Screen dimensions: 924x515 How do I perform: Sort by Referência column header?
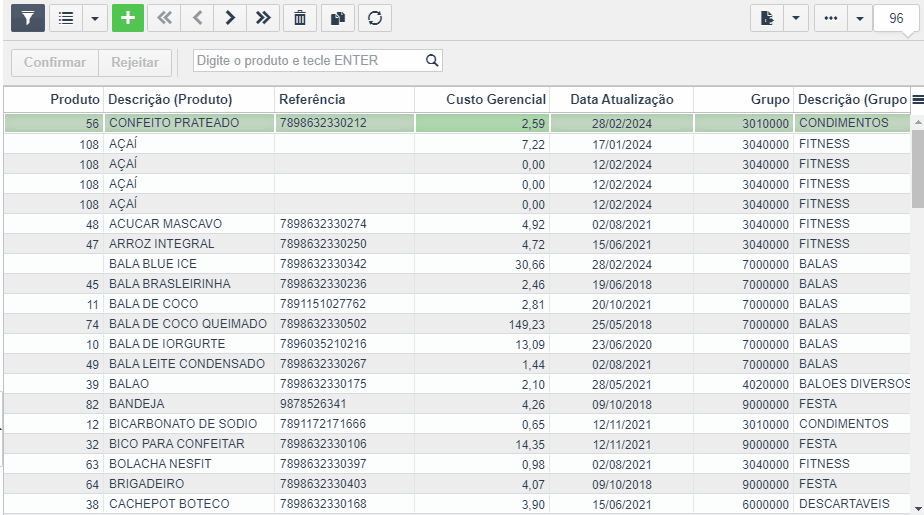(345, 99)
